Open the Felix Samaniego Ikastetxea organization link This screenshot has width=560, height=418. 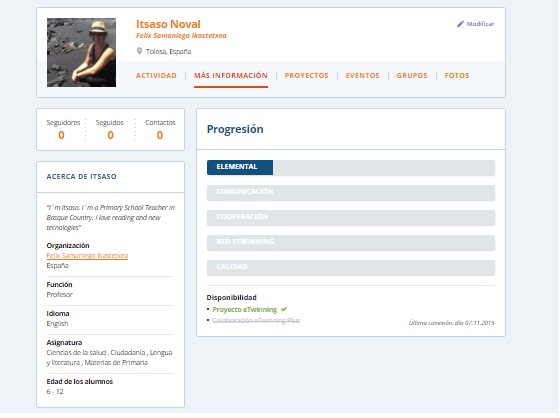[87, 255]
